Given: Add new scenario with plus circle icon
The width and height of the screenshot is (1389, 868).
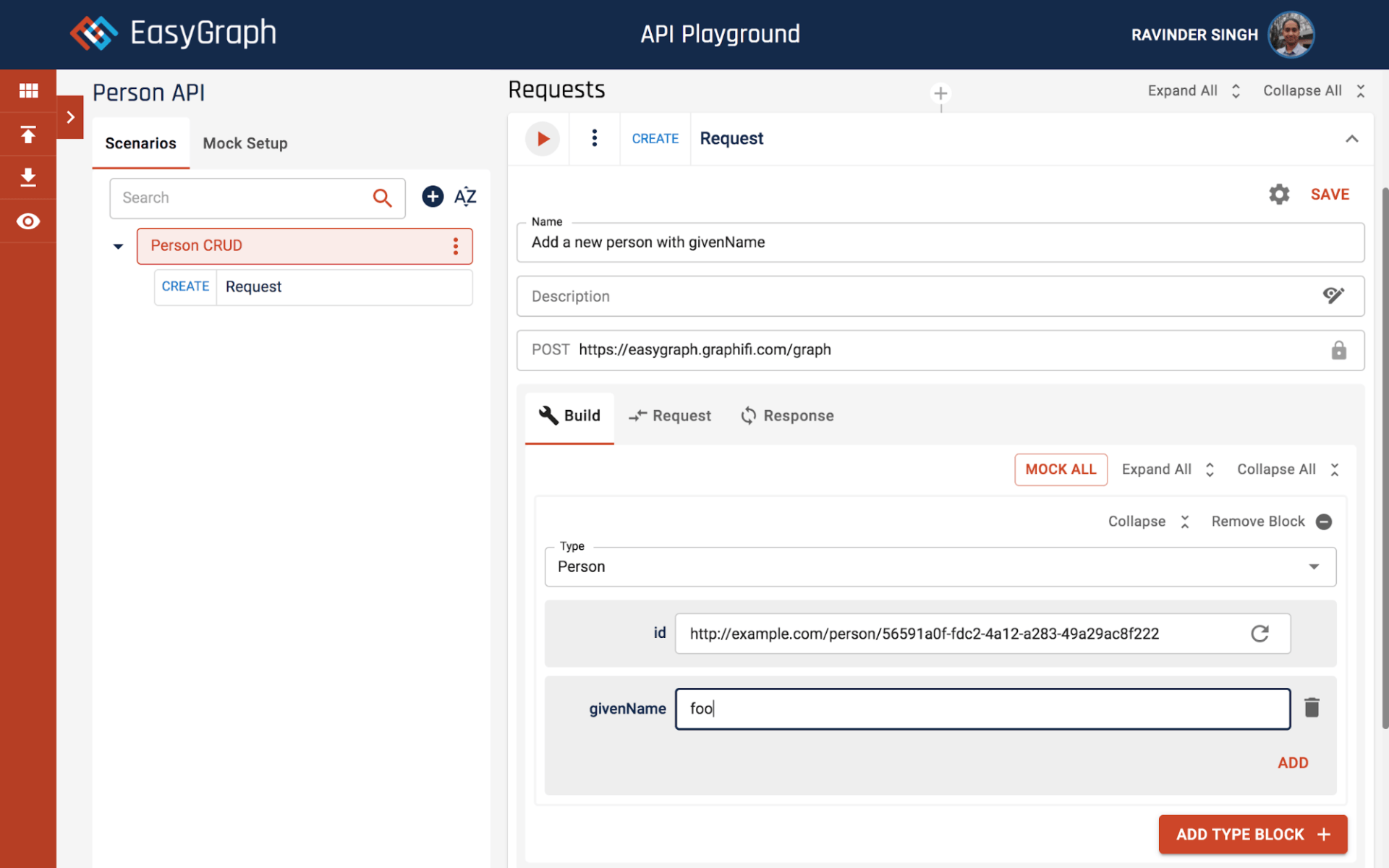Looking at the screenshot, I should [x=433, y=197].
